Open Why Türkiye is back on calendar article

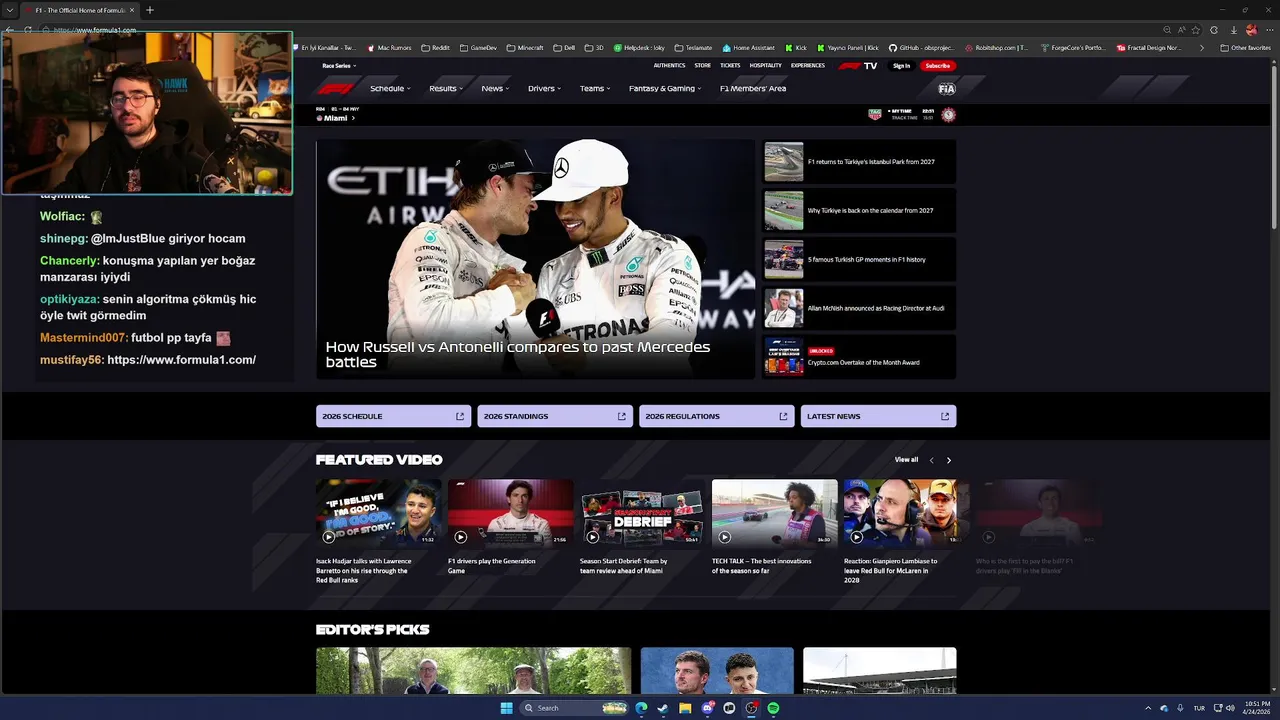tap(859, 211)
